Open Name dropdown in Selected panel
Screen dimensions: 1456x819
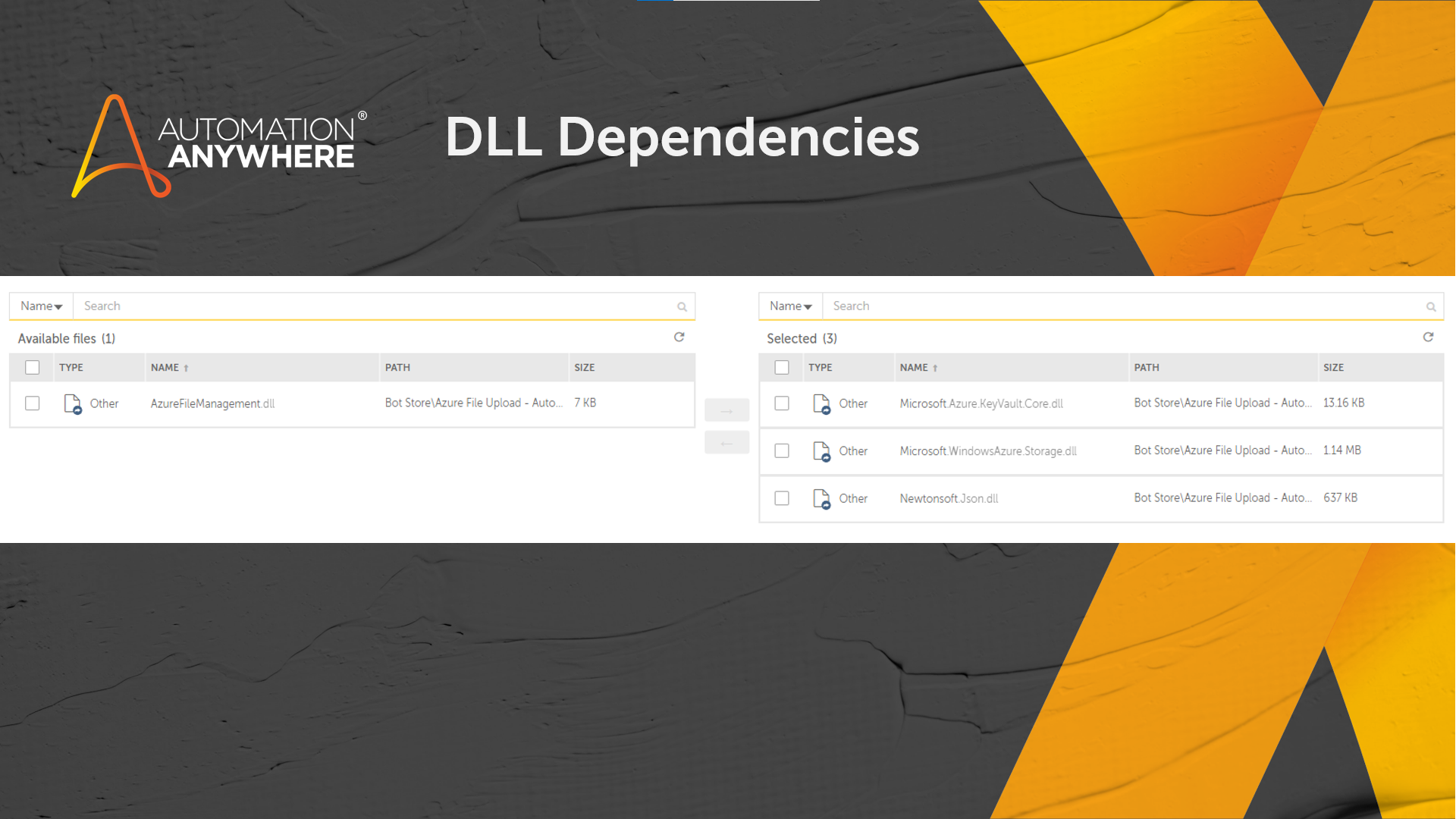click(x=790, y=306)
